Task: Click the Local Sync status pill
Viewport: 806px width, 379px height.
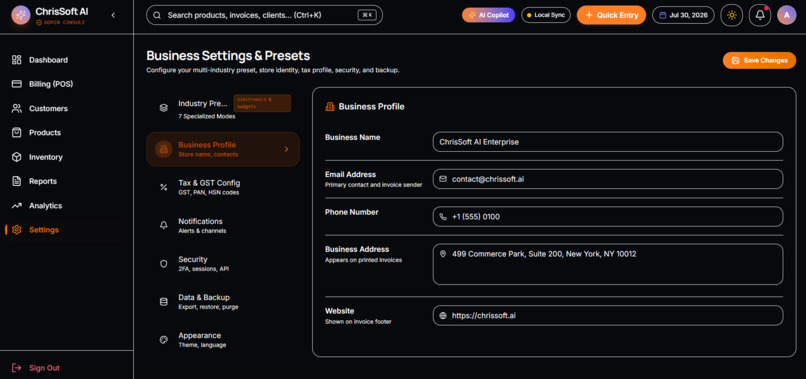Action: (546, 15)
